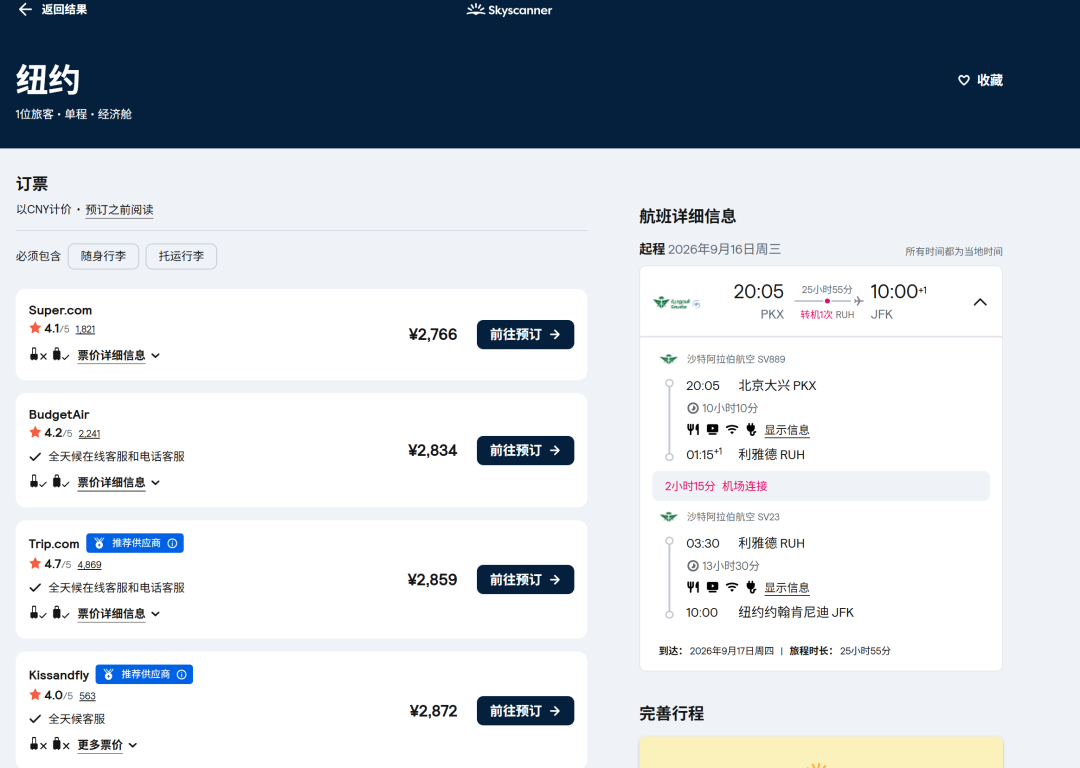Click the entertainment screen icon for SV889
The height and width of the screenshot is (768, 1080).
pos(712,429)
